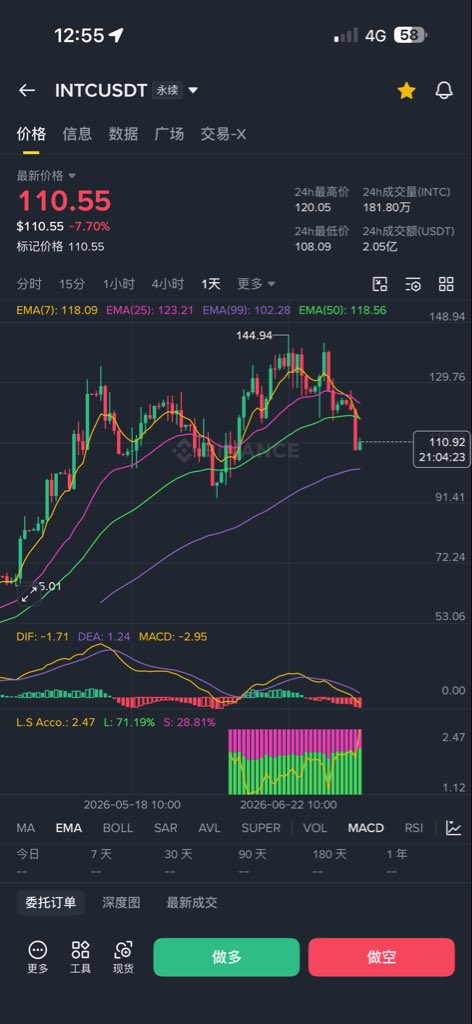472x1024 pixels.
Task: Toggle the MA indicator
Action: click(25, 828)
